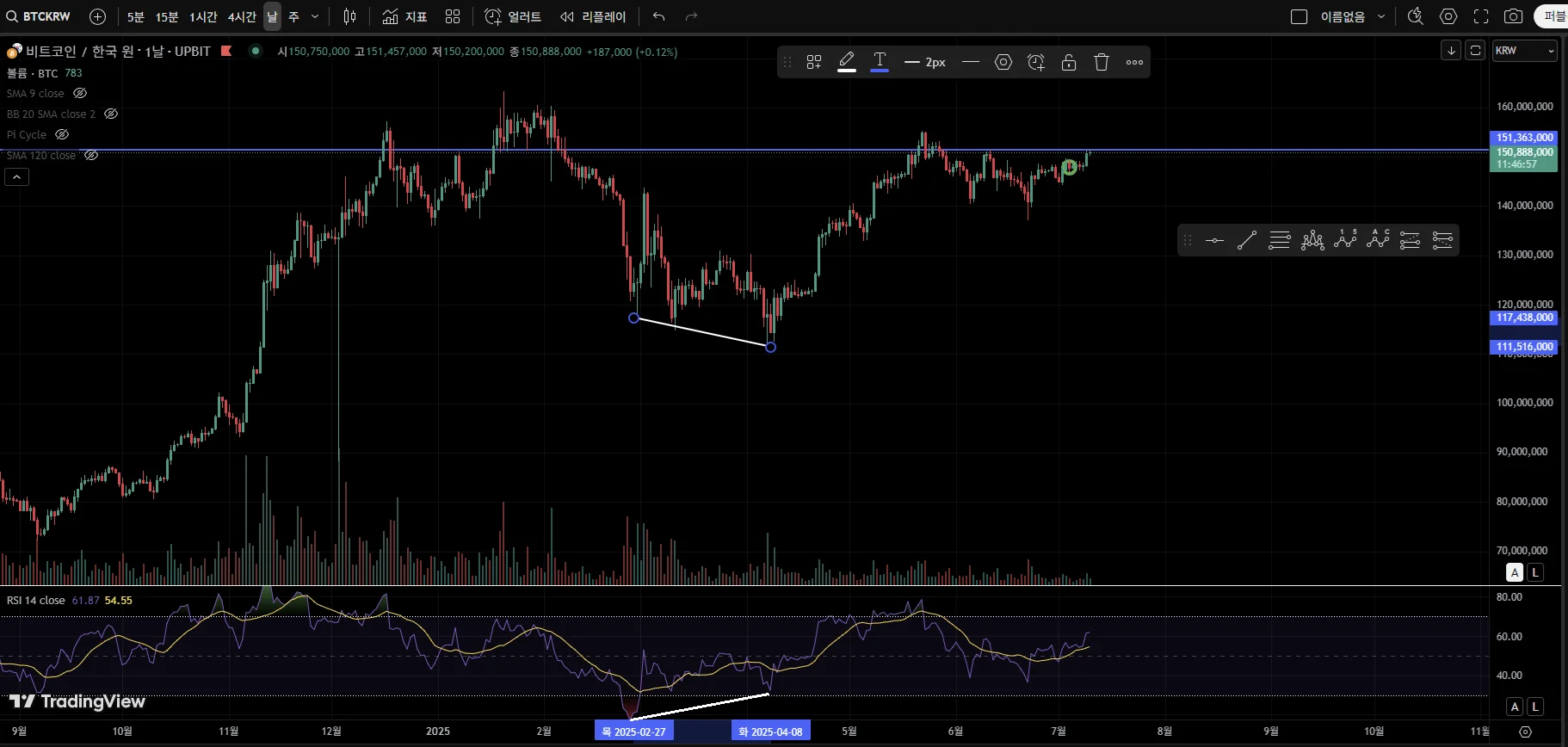
Task: Click the symbol flag marker in legend
Action: pos(226,51)
